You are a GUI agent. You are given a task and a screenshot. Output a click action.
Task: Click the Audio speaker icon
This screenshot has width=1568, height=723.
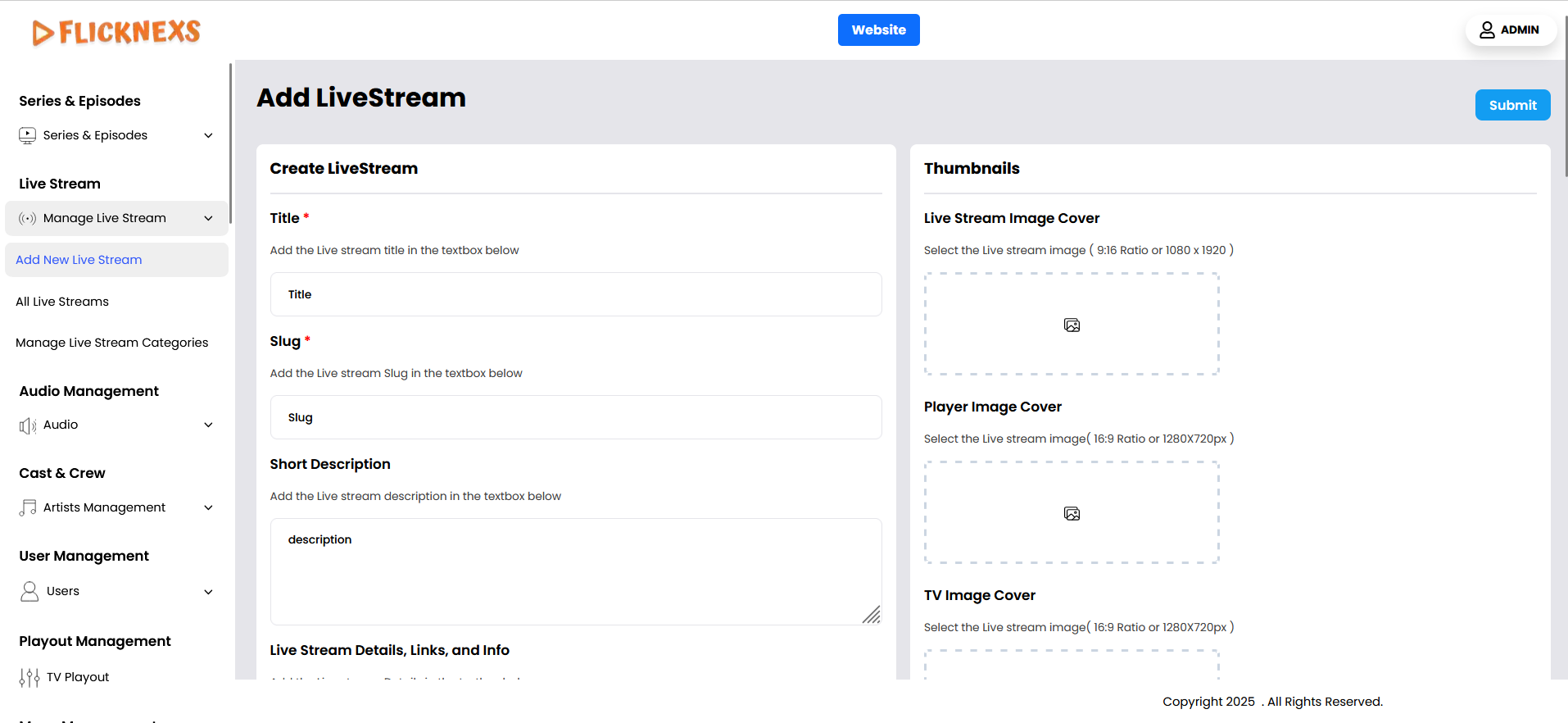tap(28, 425)
